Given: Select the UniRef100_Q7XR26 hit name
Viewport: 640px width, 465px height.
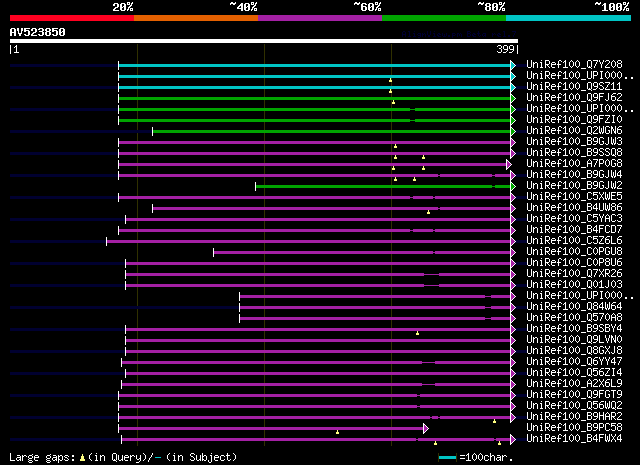Looking at the screenshot, I should click(x=574, y=274).
